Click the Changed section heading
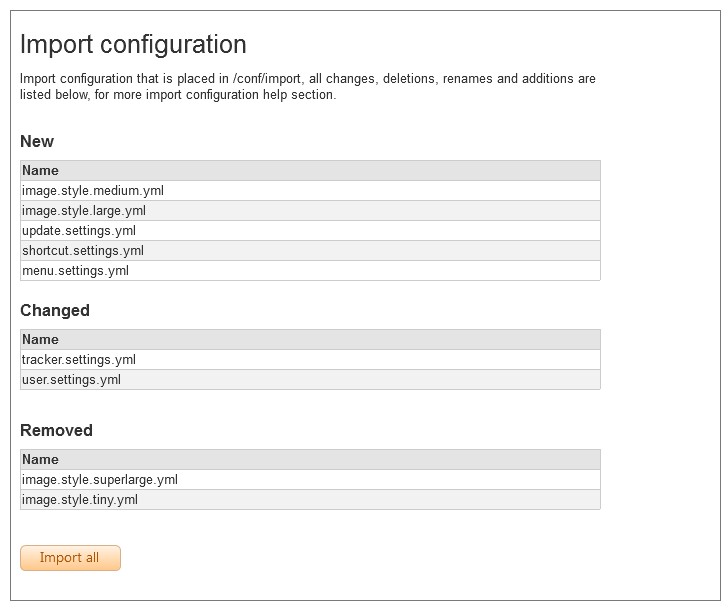Screen dimensions: 728x608 click(55, 310)
